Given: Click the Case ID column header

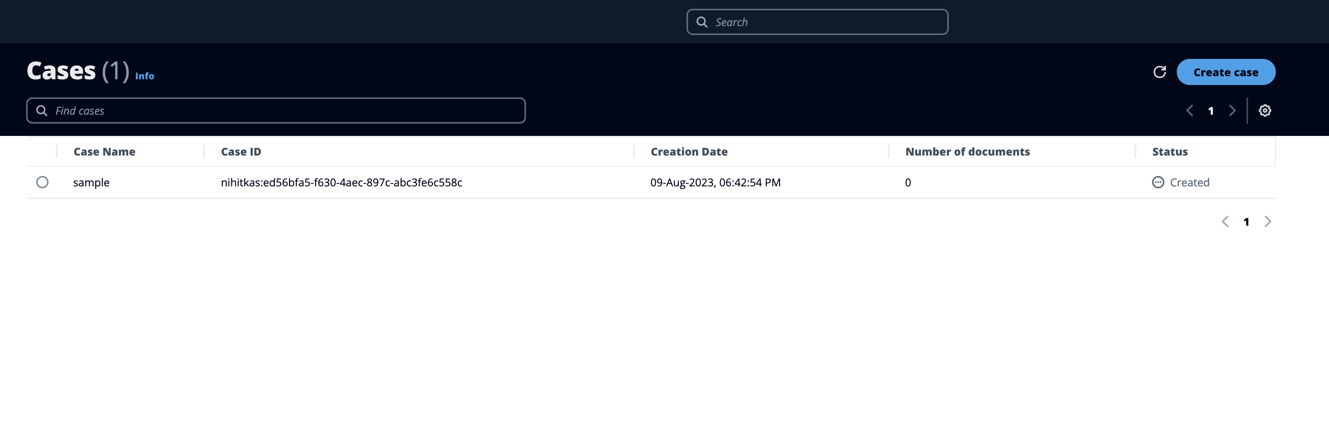Looking at the screenshot, I should (x=241, y=152).
